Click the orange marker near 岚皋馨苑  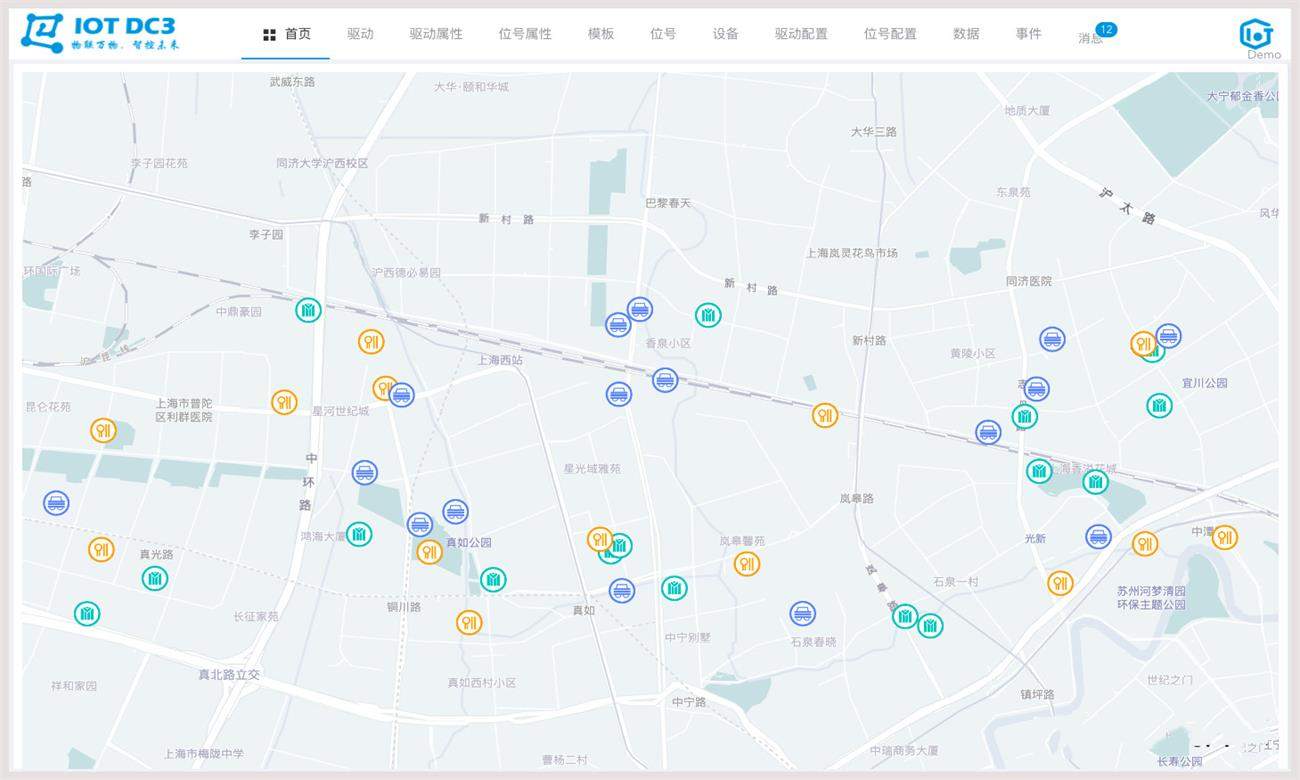(x=746, y=564)
